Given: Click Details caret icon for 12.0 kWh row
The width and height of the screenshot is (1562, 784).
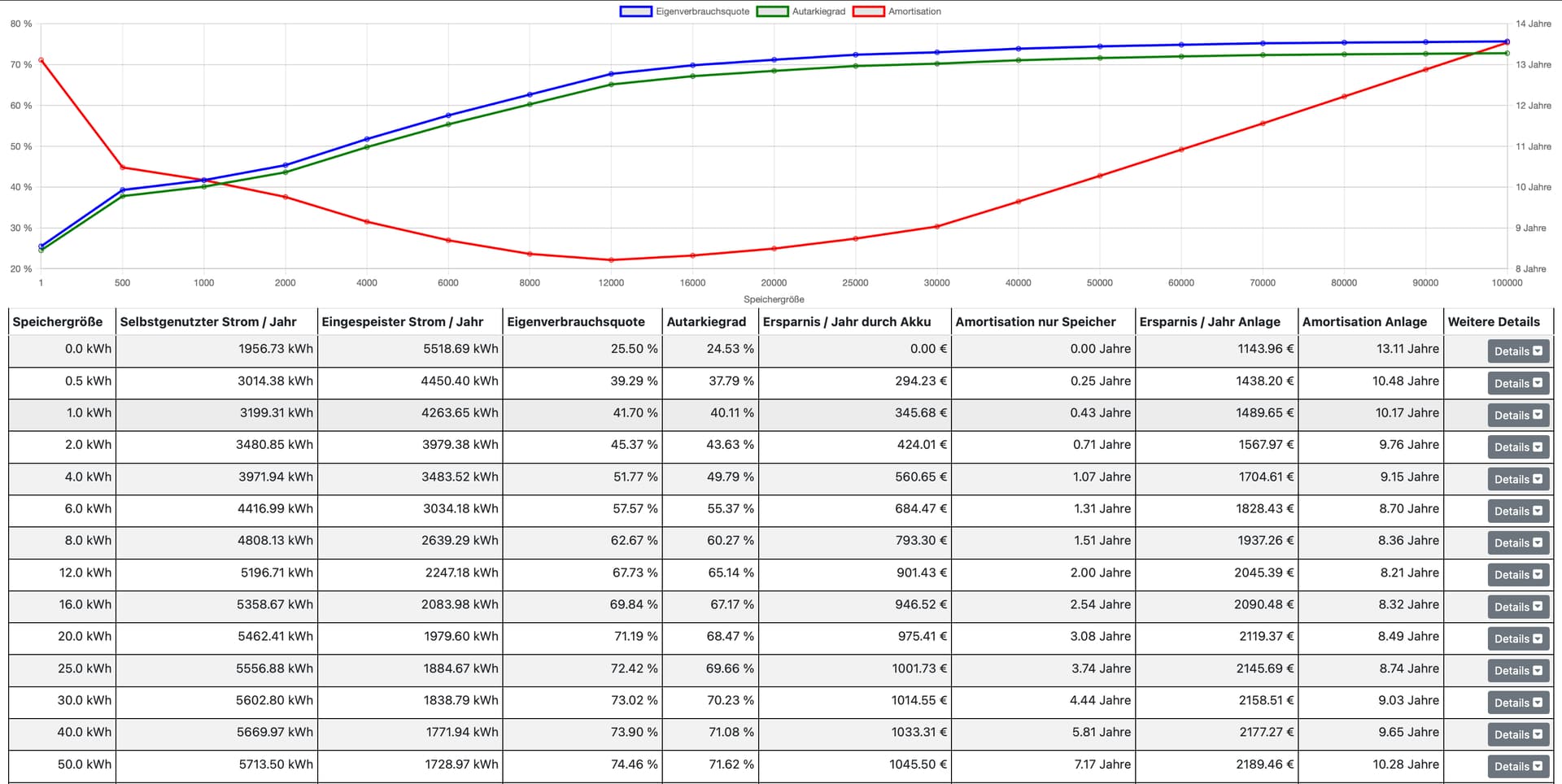Looking at the screenshot, I should (1538, 575).
